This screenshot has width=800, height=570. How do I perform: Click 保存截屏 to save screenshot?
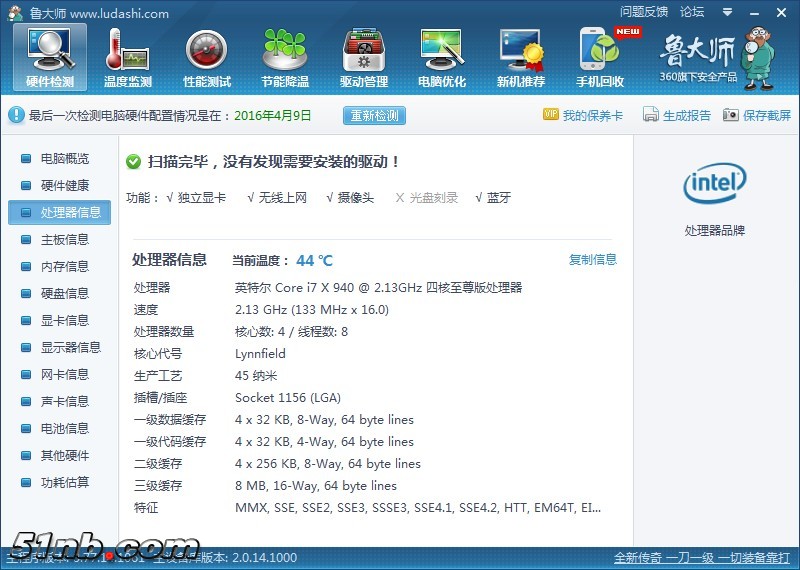(757, 115)
